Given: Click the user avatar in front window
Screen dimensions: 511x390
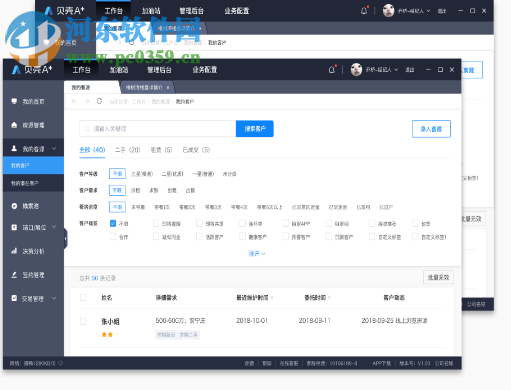Looking at the screenshot, I should point(356,70).
